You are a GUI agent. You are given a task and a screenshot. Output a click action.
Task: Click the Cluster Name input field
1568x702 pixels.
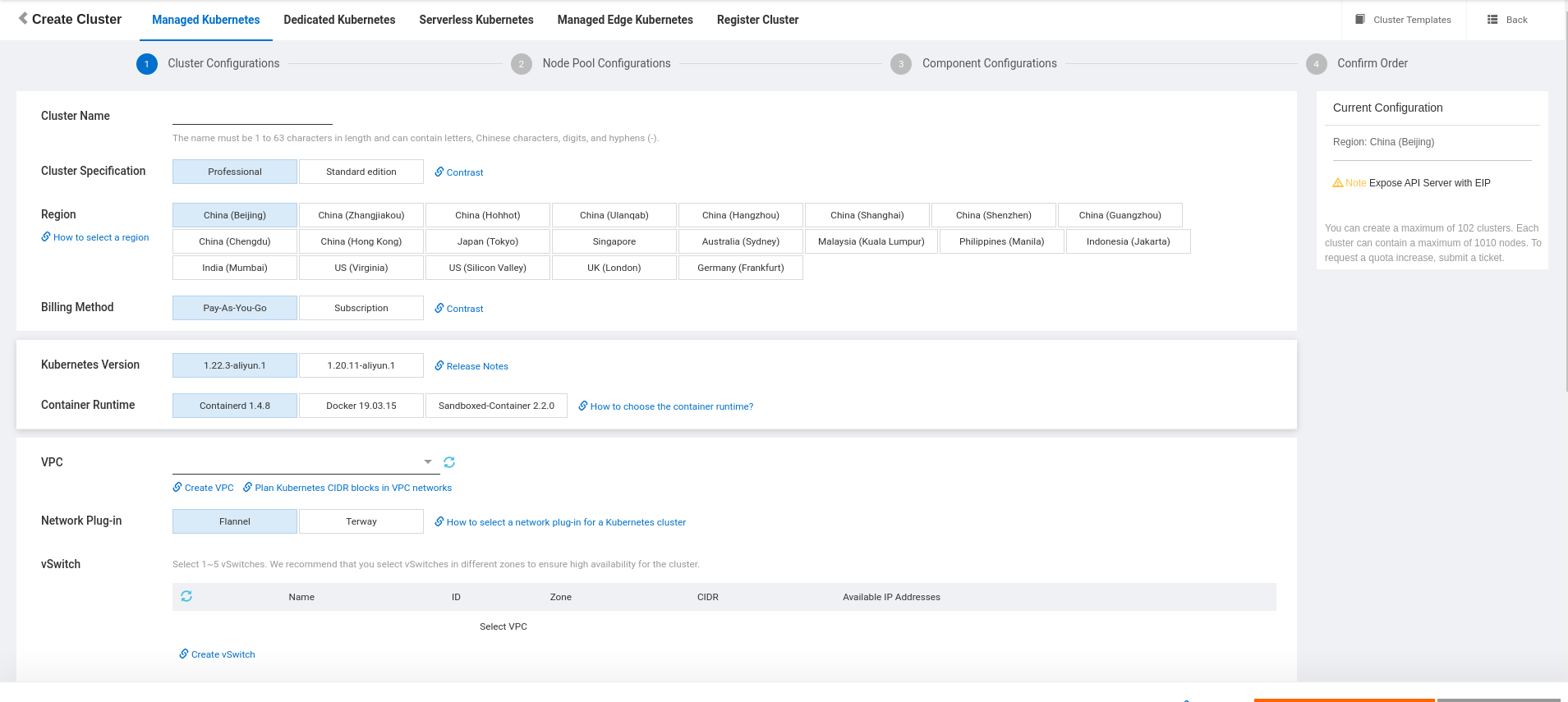point(252,116)
